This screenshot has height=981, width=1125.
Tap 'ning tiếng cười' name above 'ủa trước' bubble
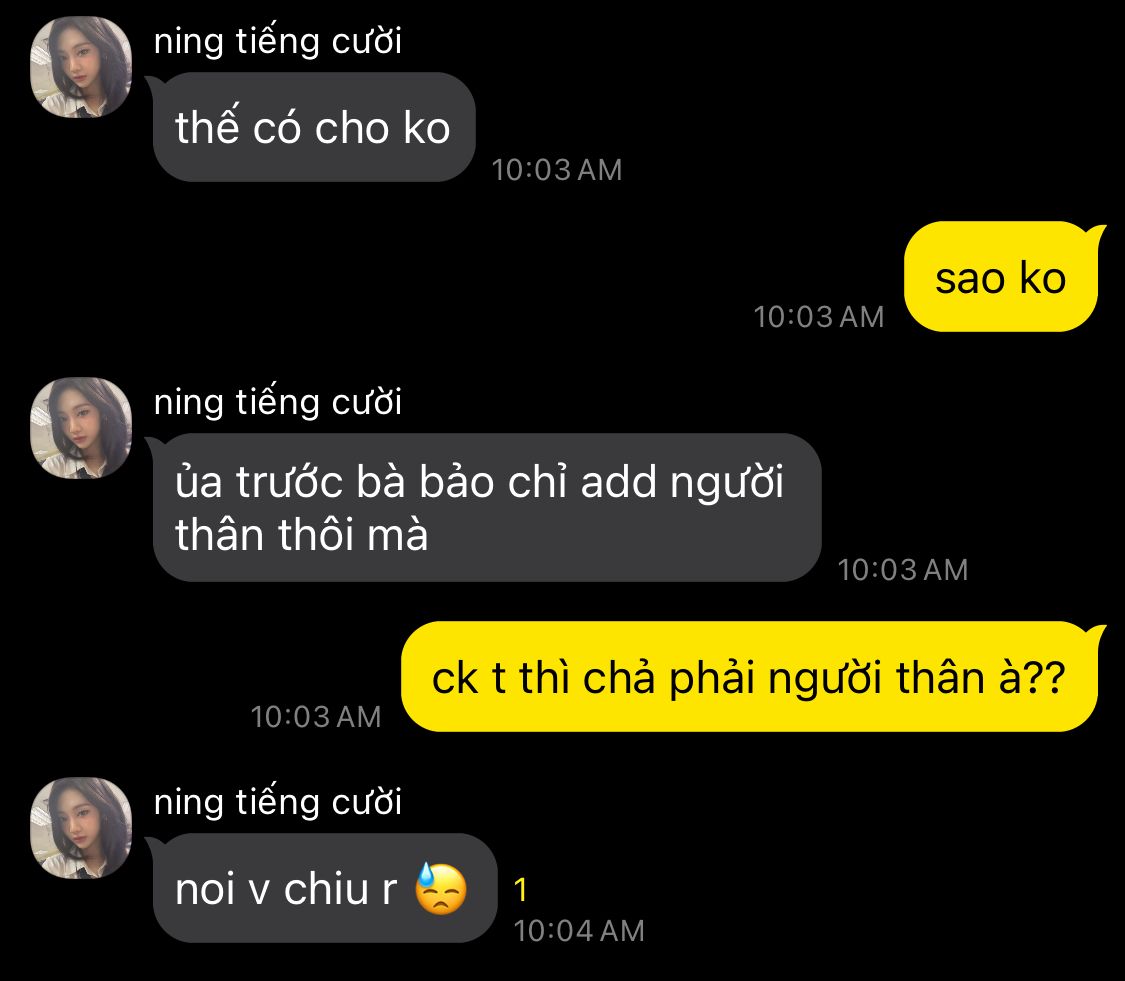tap(278, 402)
